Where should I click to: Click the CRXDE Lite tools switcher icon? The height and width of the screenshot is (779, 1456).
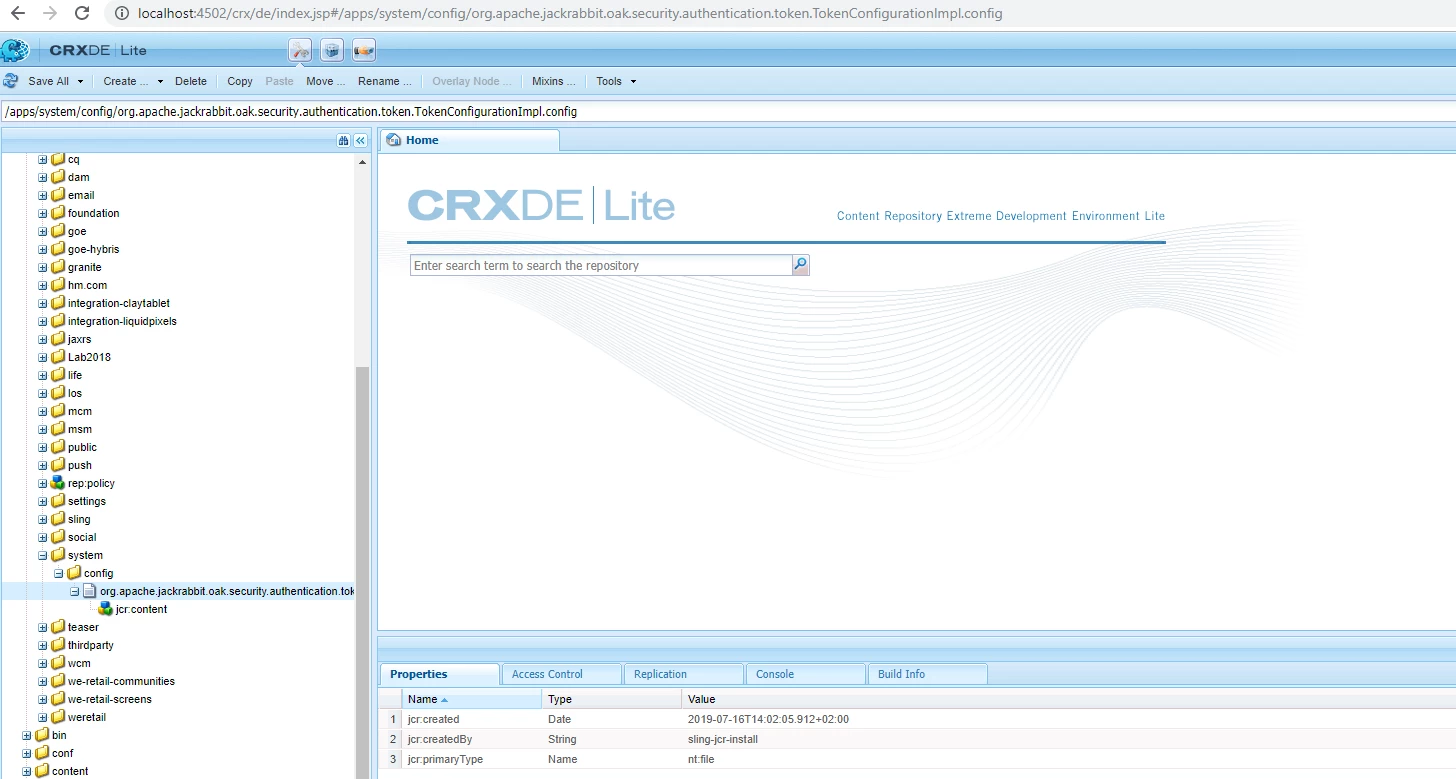click(300, 50)
